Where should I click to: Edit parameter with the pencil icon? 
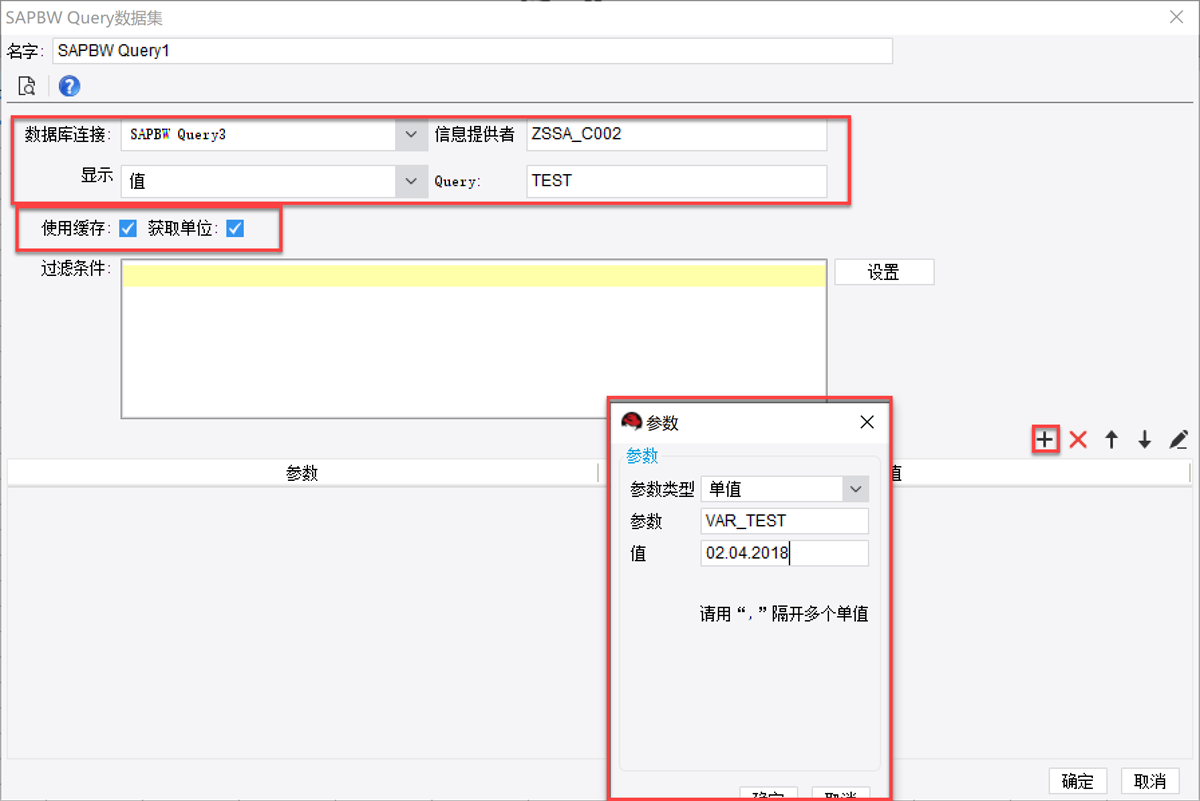pyautogui.click(x=1179, y=439)
